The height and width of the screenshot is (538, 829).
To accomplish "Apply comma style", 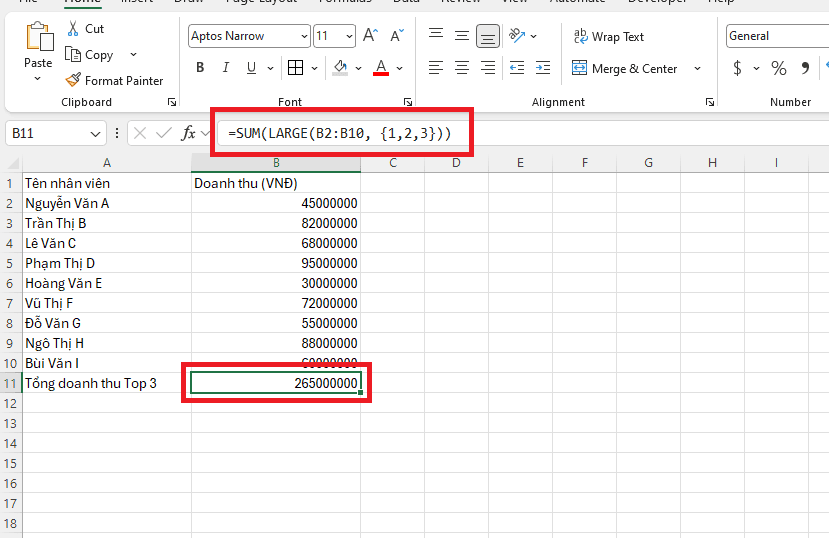I will coord(805,68).
